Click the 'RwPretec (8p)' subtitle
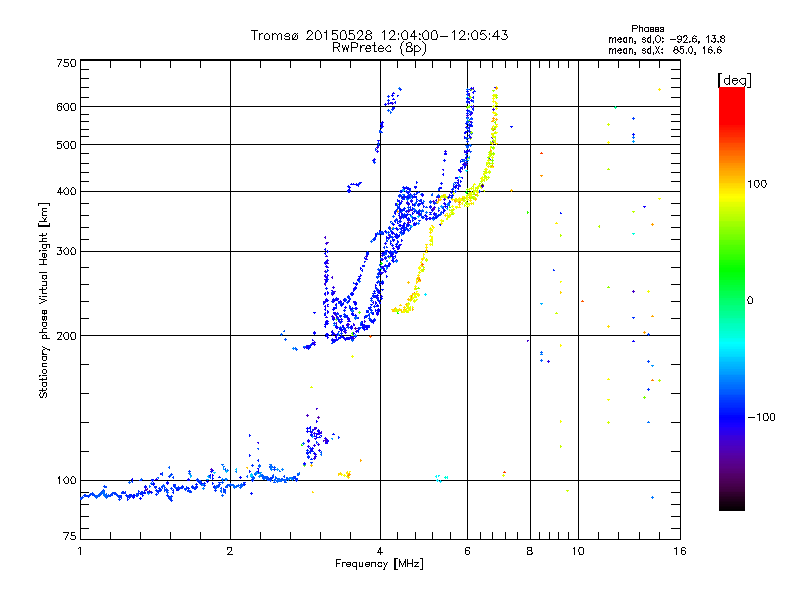The image size is (800, 600). coord(379,48)
